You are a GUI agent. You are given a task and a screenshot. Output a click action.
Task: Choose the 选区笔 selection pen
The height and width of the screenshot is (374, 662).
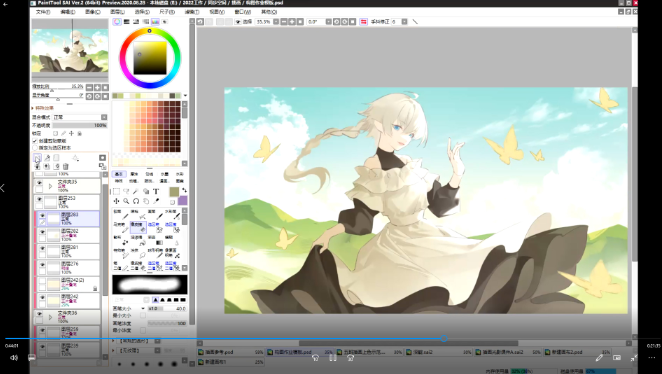click(x=155, y=227)
